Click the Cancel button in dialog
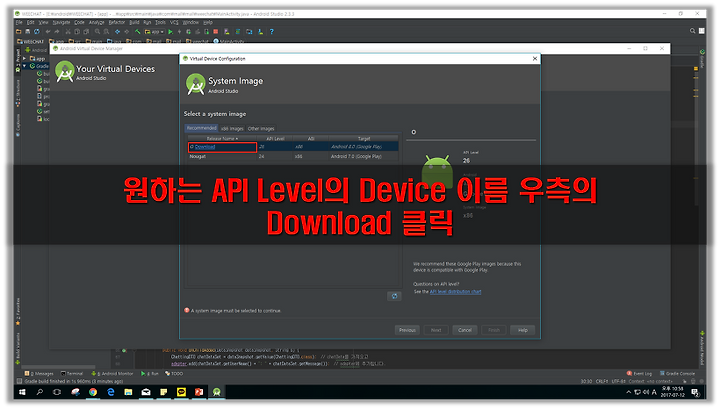 tap(465, 330)
